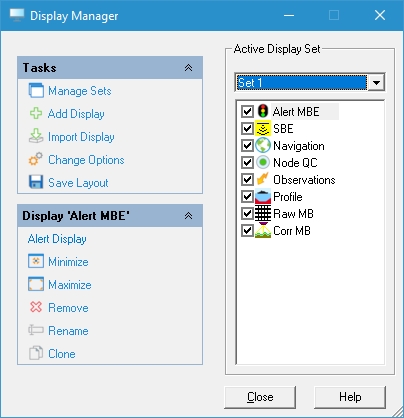Toggle the Navigation display checkbox
Image resolution: width=404 pixels, height=418 pixels.
(247, 145)
